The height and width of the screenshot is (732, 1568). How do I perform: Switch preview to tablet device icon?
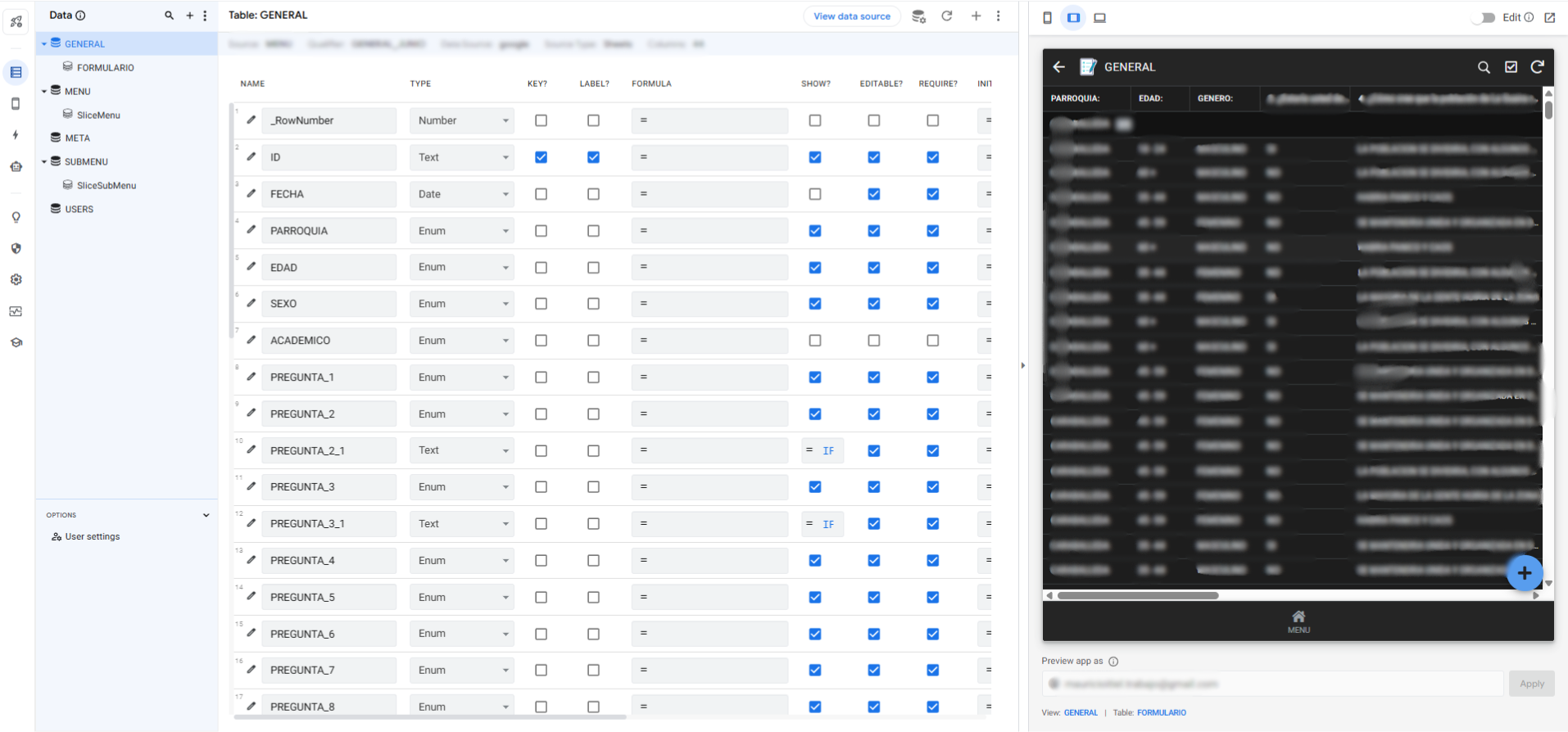coord(1073,17)
